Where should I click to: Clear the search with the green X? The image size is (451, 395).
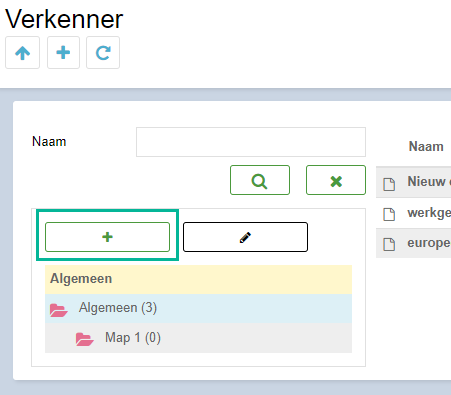click(x=336, y=180)
